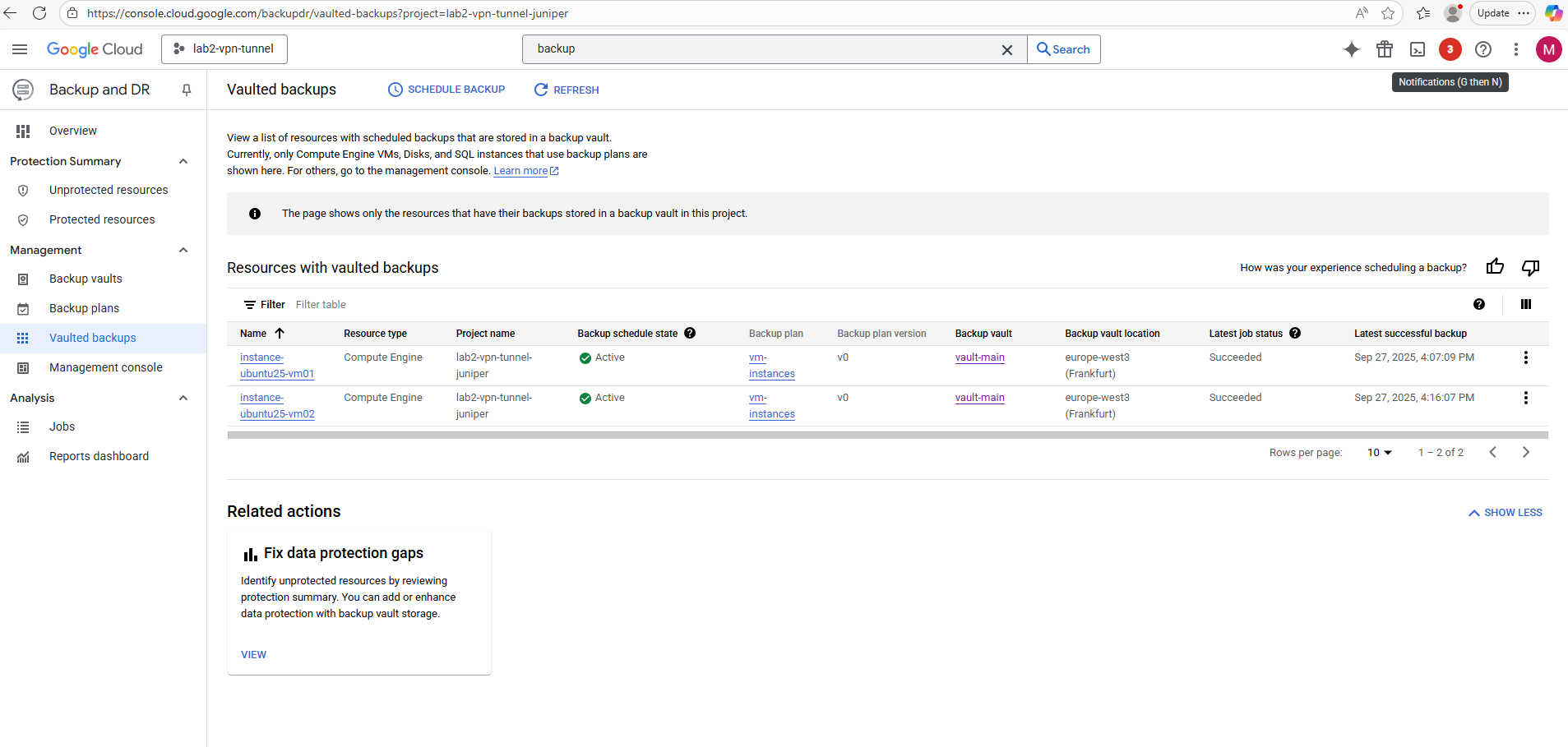Open the rows per page dropdown
The image size is (1568, 747).
click(x=1379, y=453)
